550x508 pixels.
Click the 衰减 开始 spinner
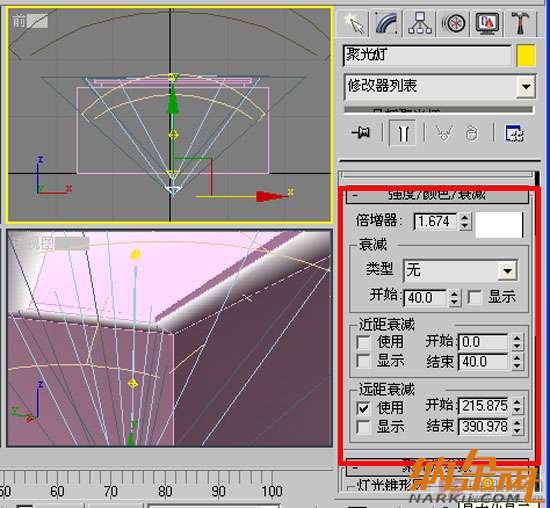(455, 298)
